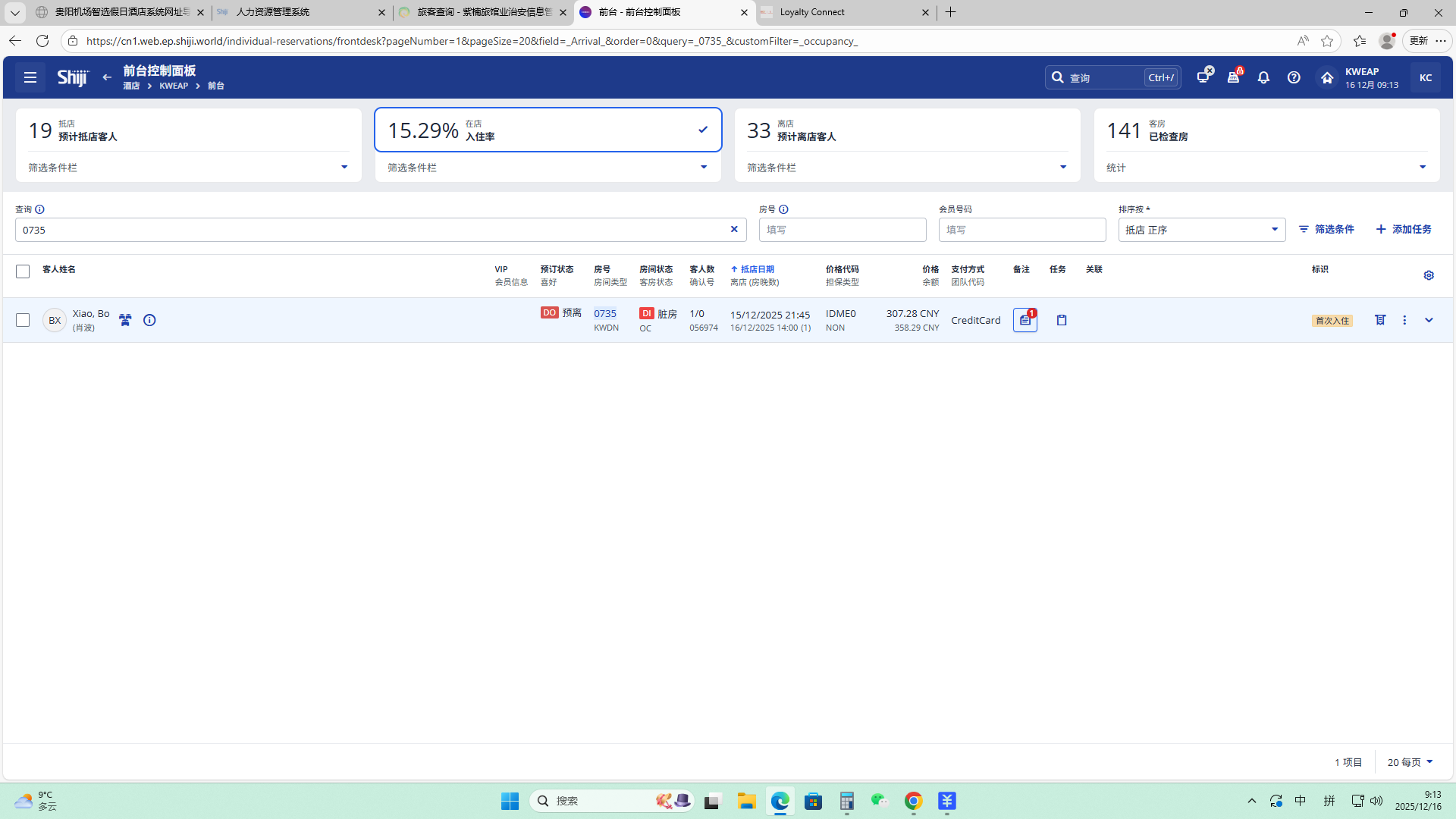
Task: Open the 20 per page dropdown
Action: tap(1410, 762)
